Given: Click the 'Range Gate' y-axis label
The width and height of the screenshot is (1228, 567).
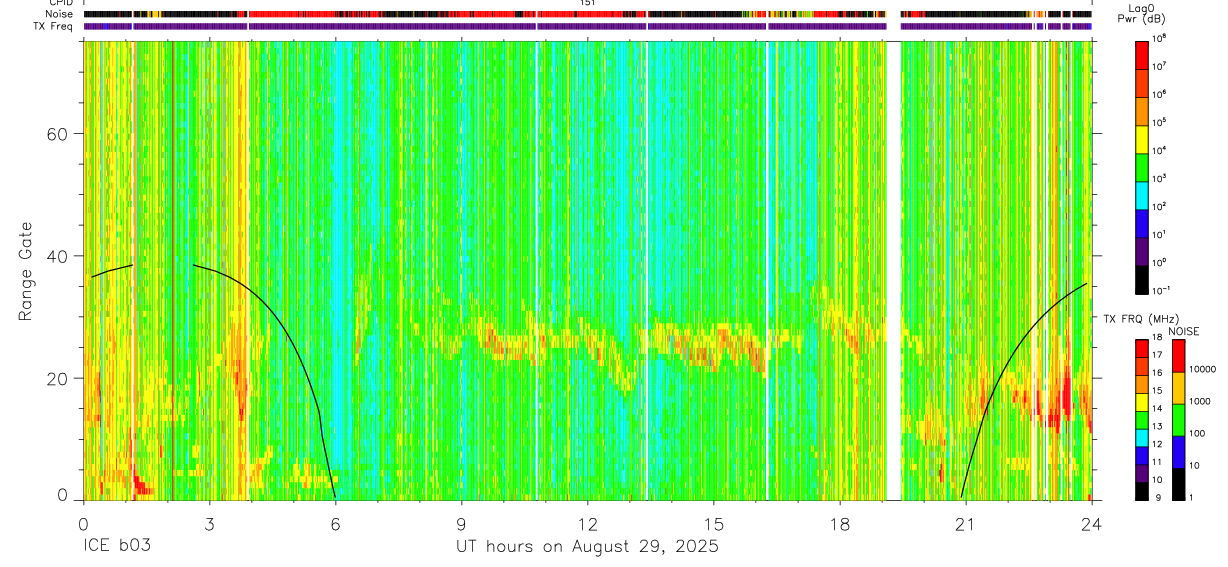Looking at the screenshot, I should point(26,270).
